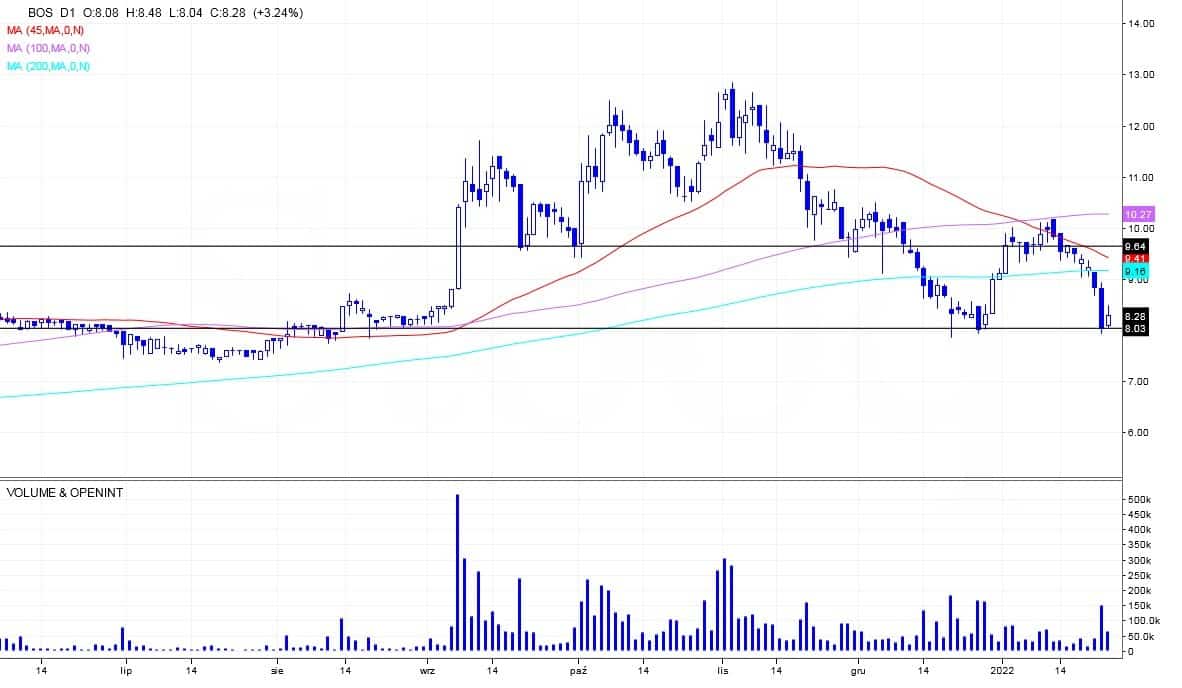Click the cyan 9.16 price tag

coord(1135,271)
